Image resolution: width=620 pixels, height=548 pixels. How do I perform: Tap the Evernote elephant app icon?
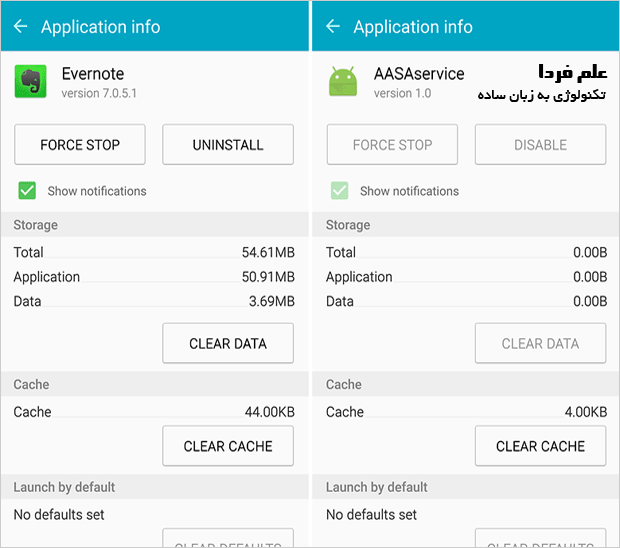point(30,81)
